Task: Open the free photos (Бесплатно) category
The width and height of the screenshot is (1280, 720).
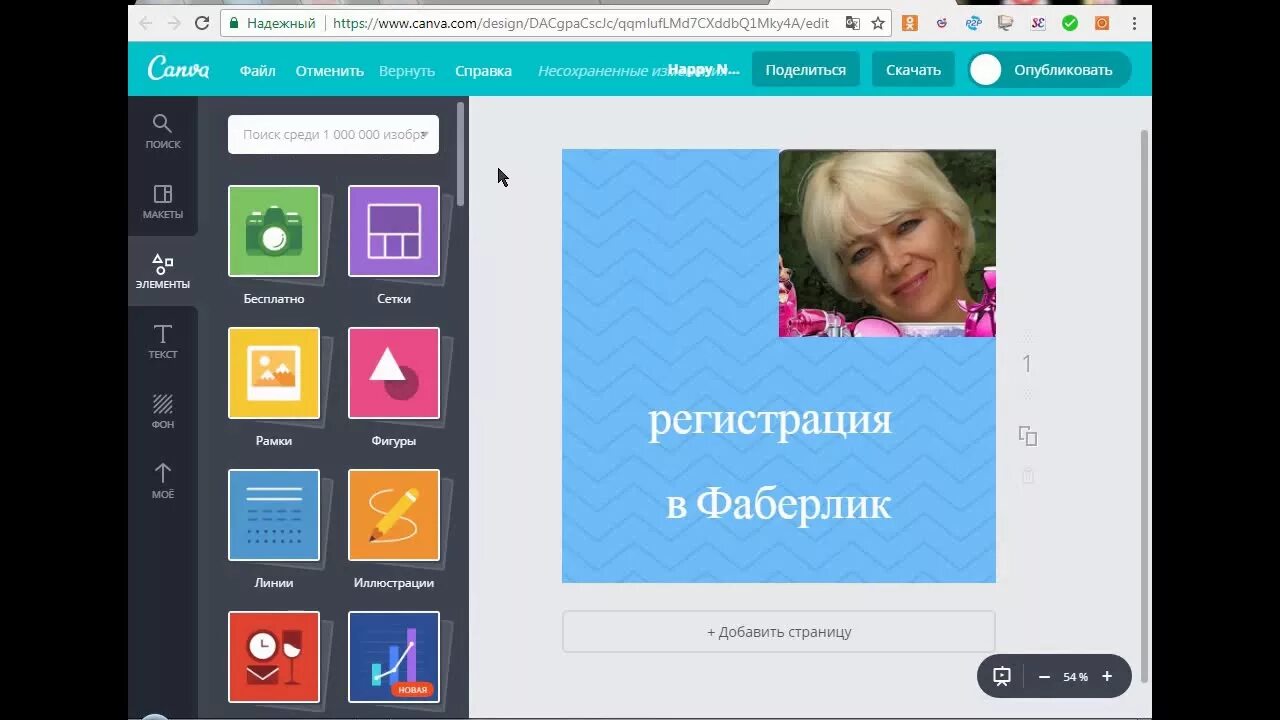Action: 274,231
